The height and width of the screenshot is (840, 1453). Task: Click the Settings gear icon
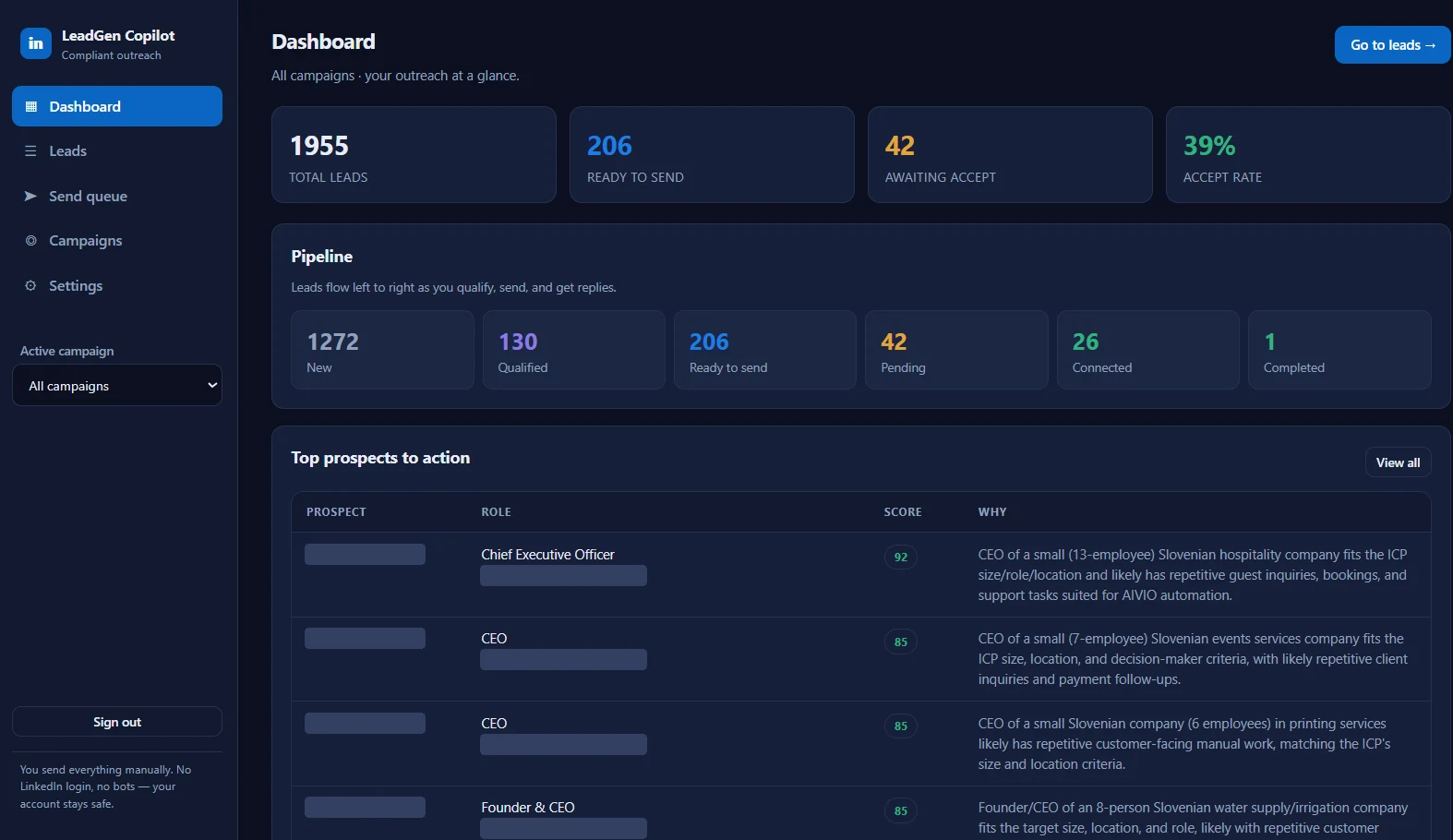coord(30,285)
